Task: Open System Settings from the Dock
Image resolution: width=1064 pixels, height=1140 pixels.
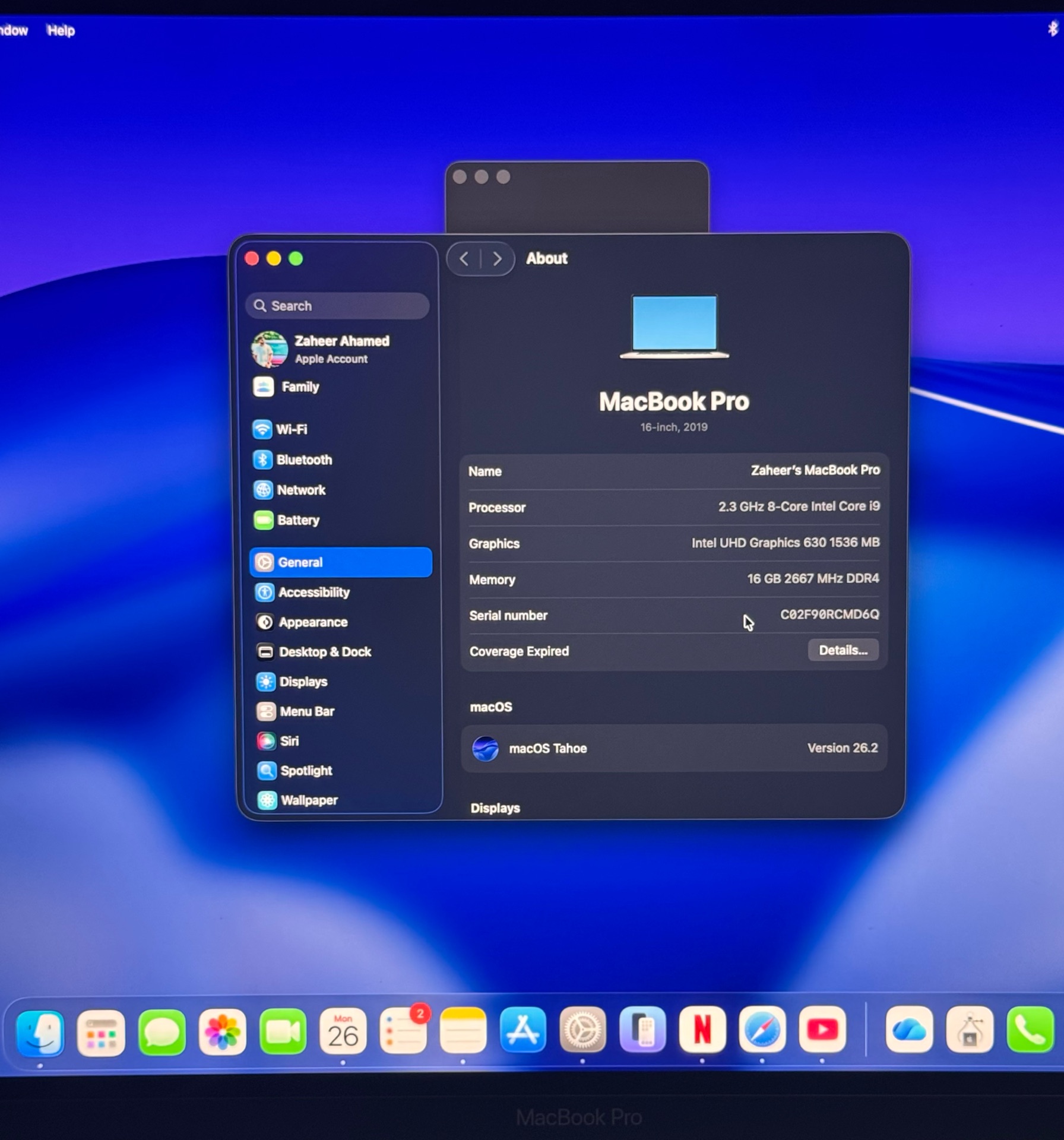Action: 582,1030
